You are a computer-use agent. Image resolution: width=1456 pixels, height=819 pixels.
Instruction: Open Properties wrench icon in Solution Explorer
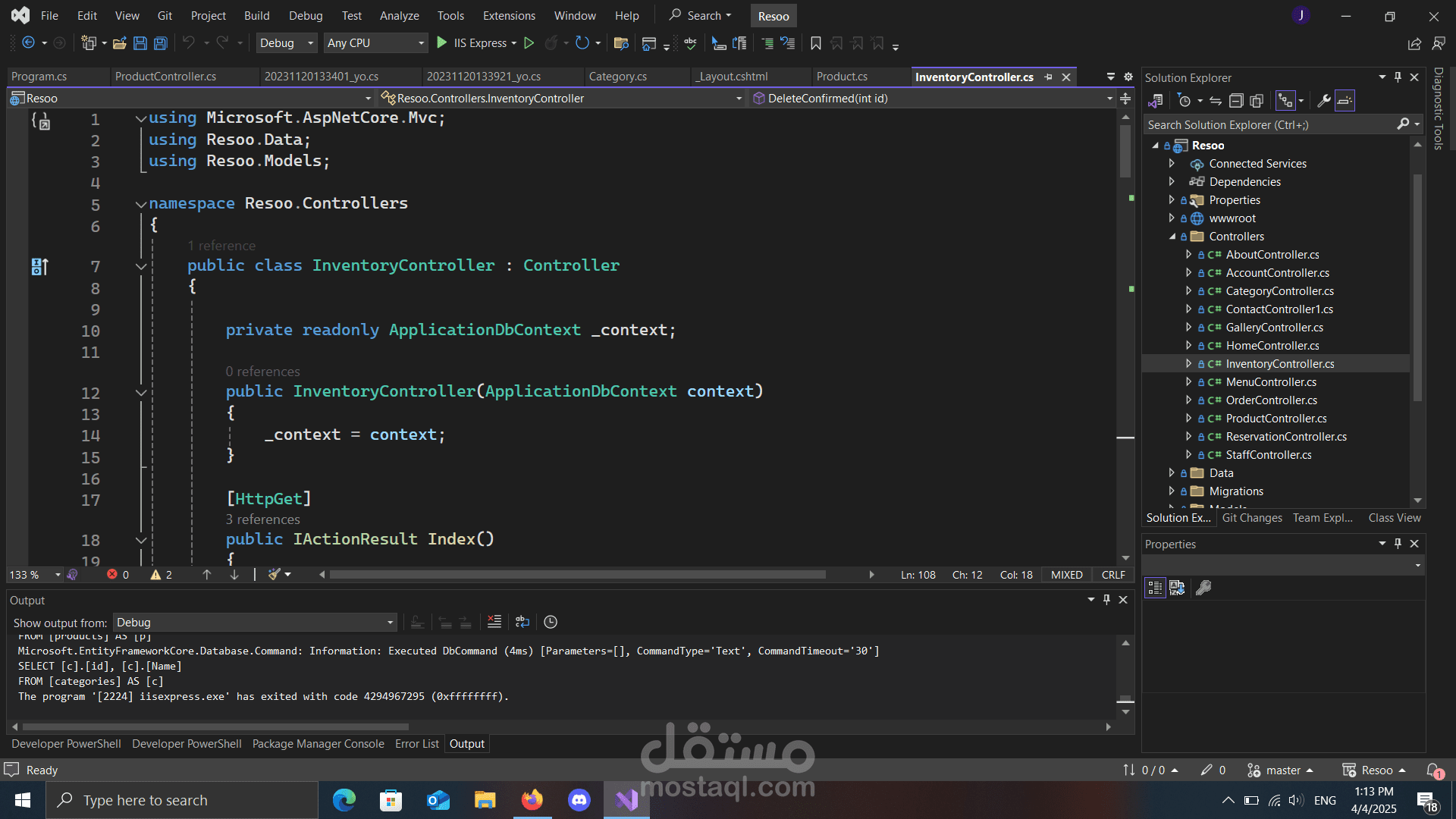pos(1324,100)
